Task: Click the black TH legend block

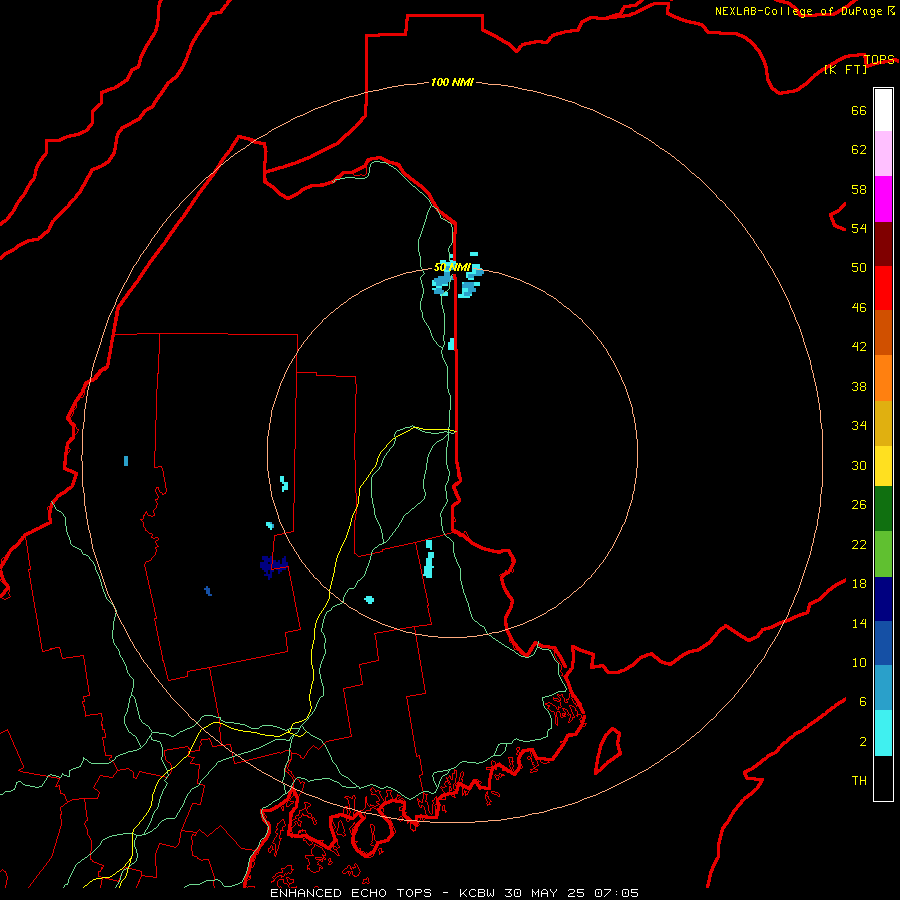Action: click(x=883, y=778)
